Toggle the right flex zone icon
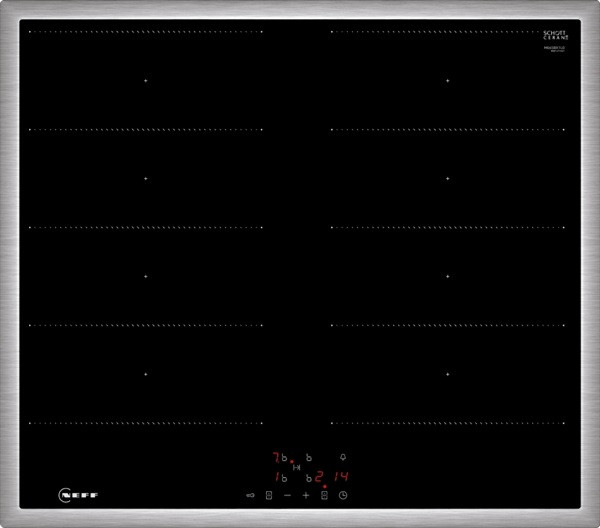 coord(324,495)
